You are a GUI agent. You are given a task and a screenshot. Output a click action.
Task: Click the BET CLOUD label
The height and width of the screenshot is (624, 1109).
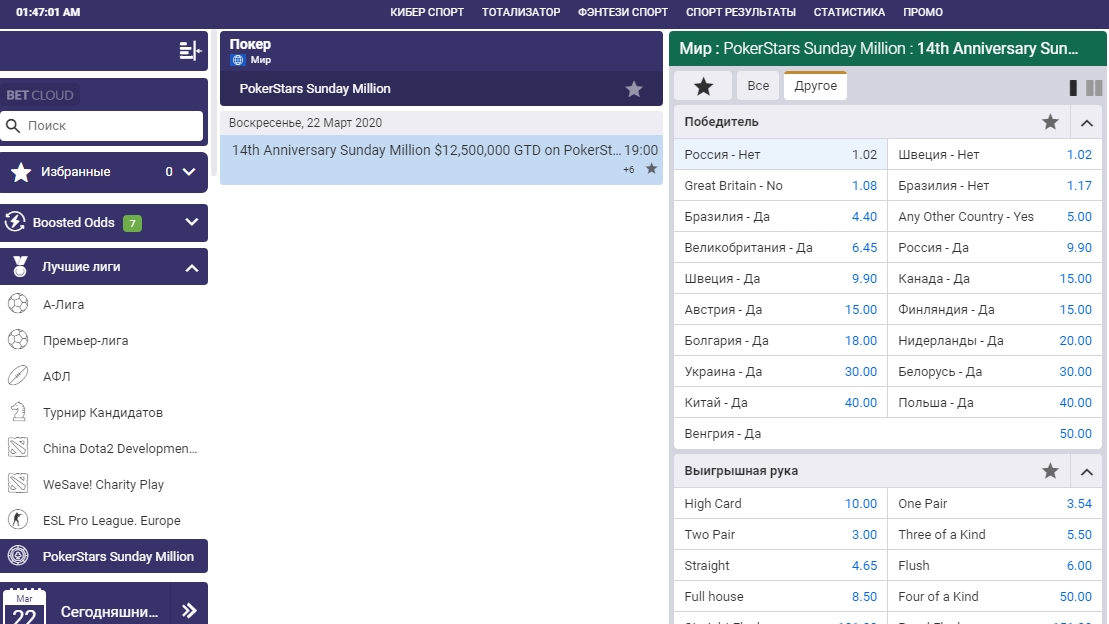[x=40, y=95]
